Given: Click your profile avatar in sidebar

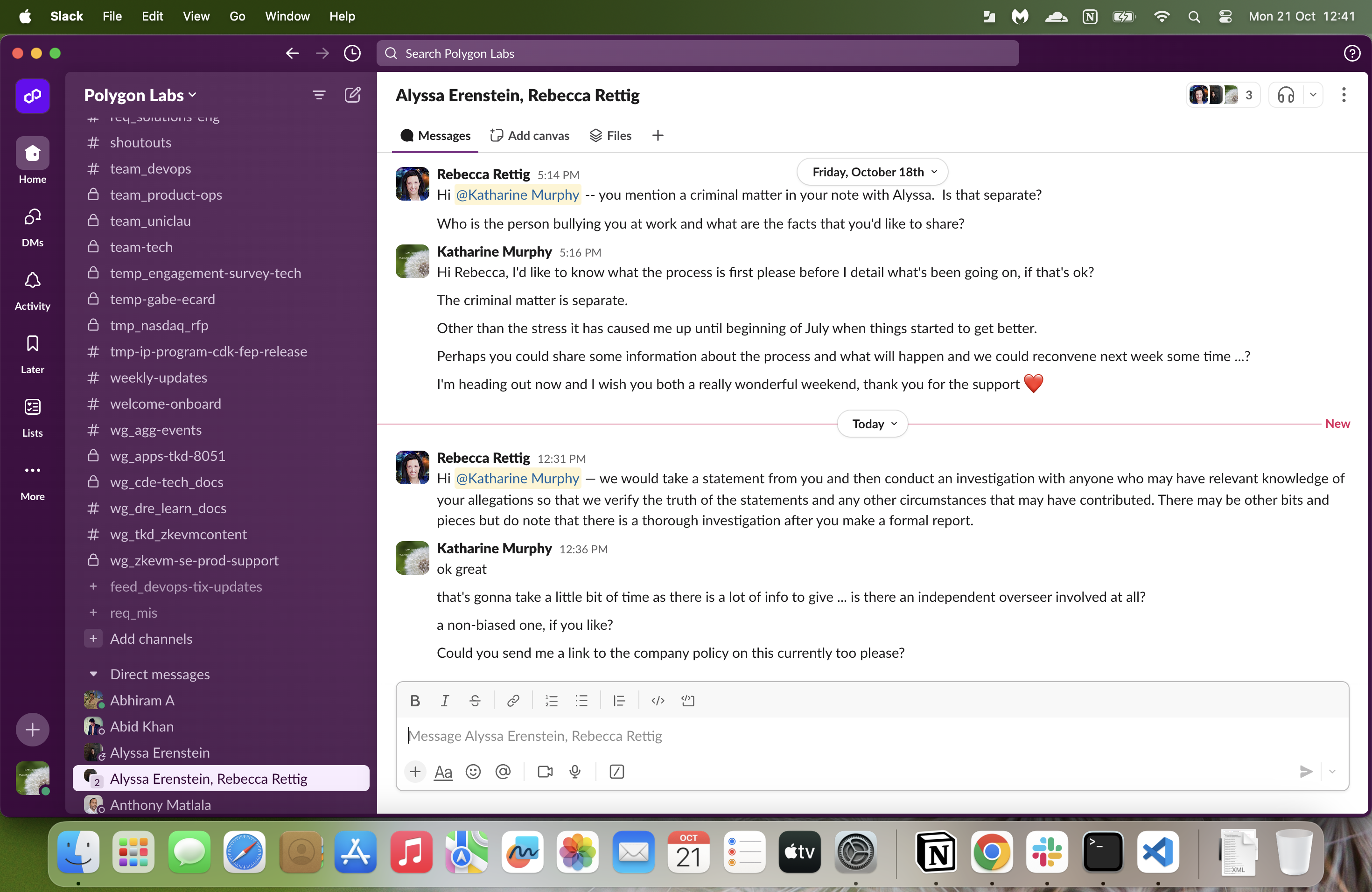Looking at the screenshot, I should (33, 779).
